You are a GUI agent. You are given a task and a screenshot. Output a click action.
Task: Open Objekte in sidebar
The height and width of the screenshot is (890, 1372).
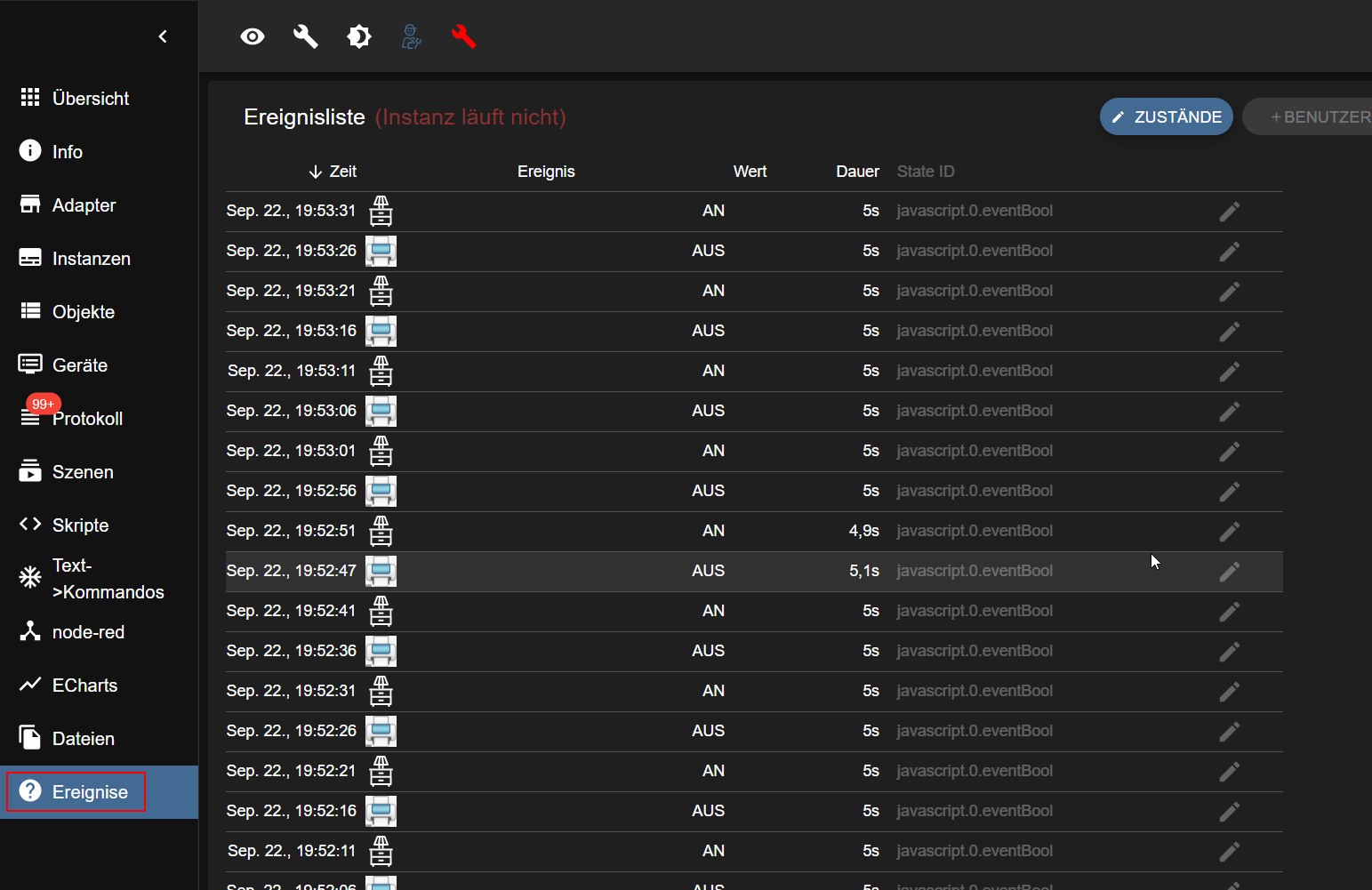coord(99,311)
